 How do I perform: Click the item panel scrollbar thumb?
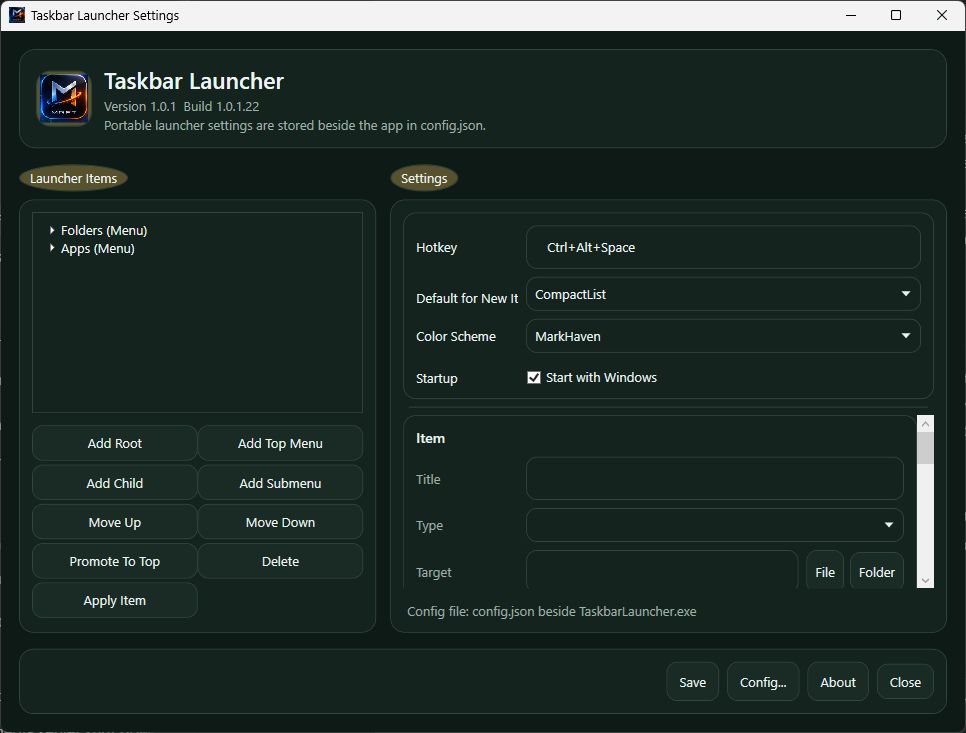(925, 448)
